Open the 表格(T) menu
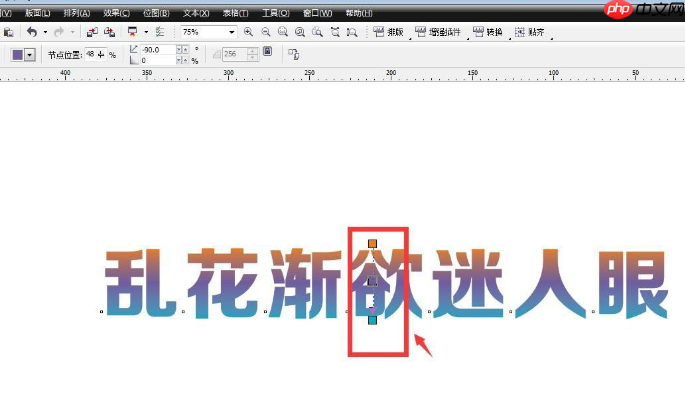 (235, 13)
